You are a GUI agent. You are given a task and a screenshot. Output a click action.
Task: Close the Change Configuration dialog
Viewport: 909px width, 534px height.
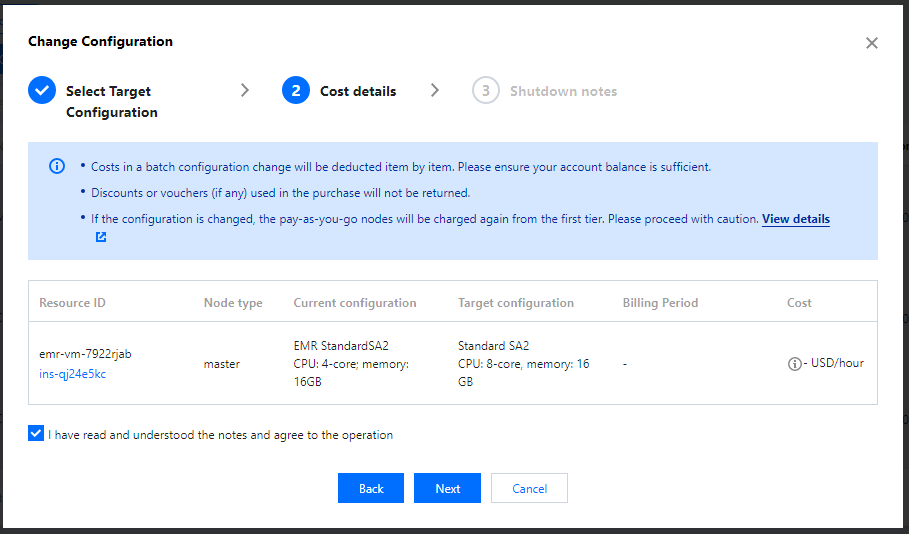pos(871,43)
